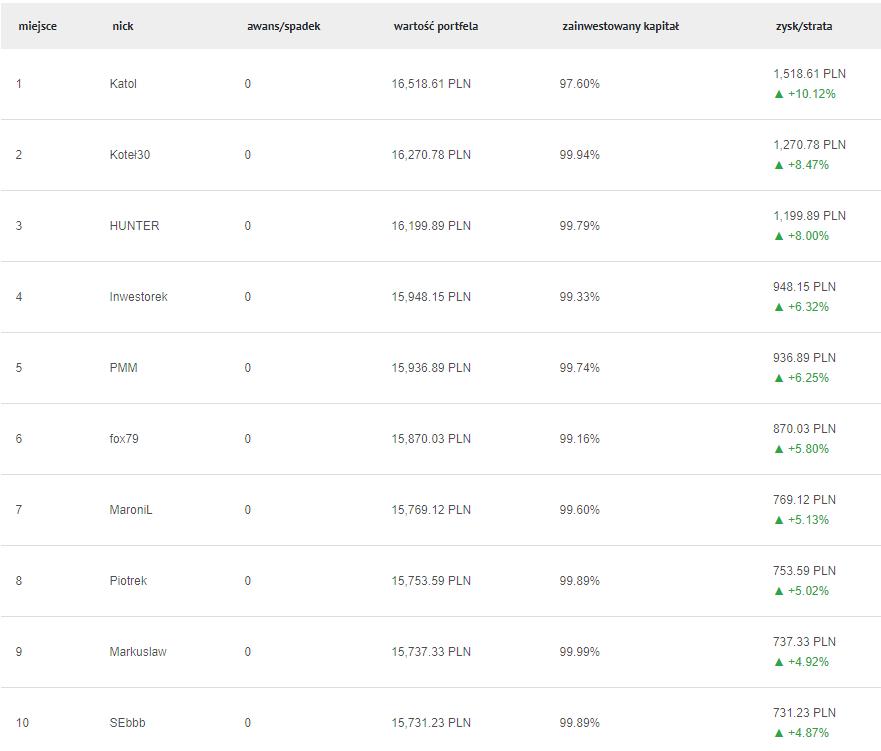
Task: Select the user Markuslaw
Action: pyautogui.click(x=138, y=652)
